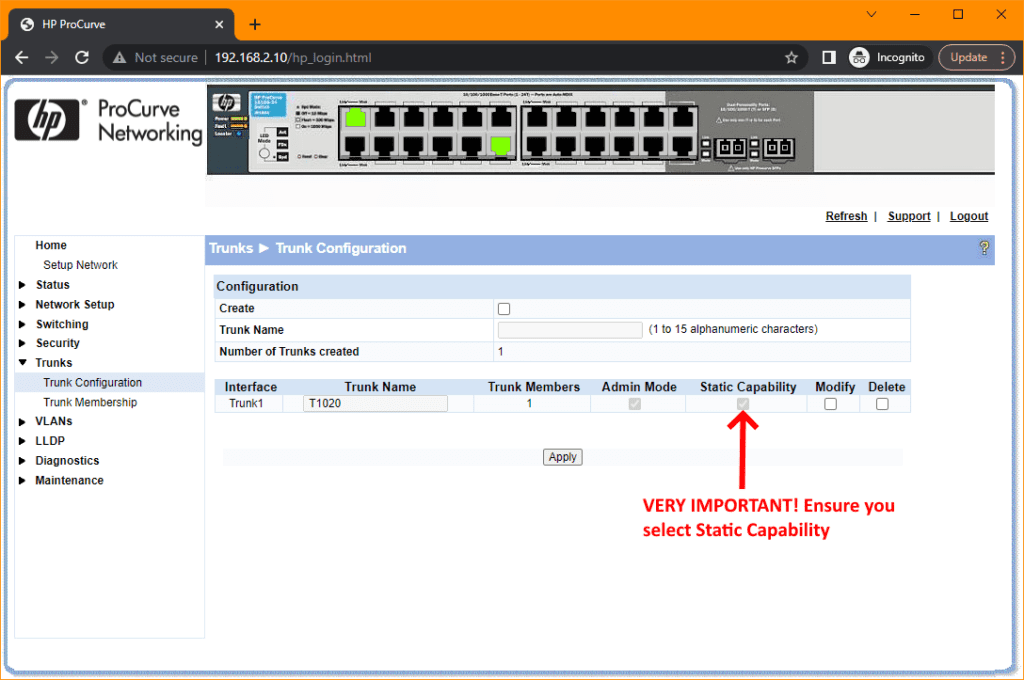Screen dimensions: 1024x680
Task: Click the Incognito profile icon
Action: point(859,57)
